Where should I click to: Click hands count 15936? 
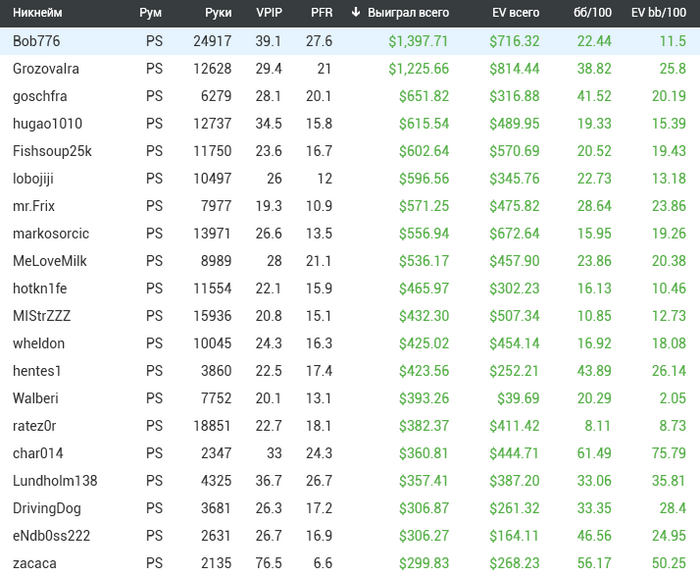212,316
